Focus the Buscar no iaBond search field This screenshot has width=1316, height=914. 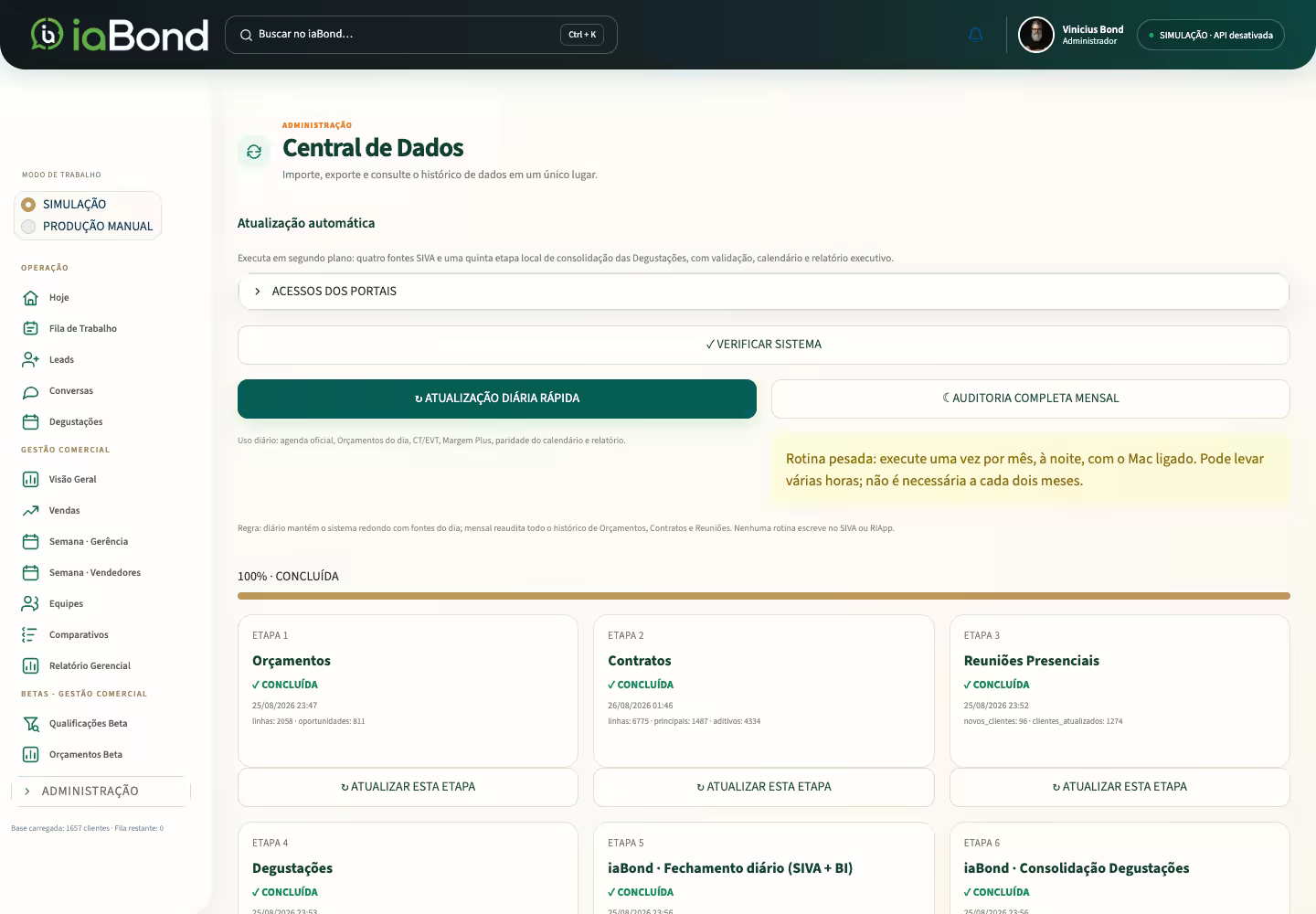pos(420,35)
